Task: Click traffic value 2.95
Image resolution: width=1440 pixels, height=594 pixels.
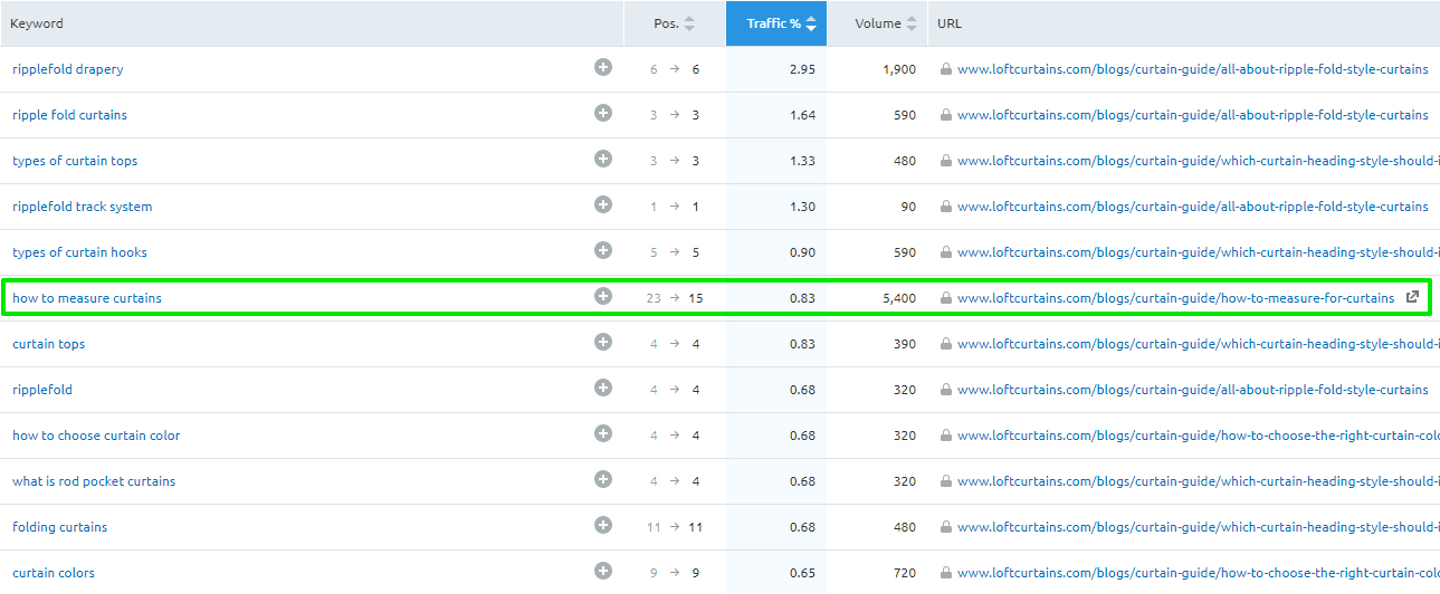Action: pyautogui.click(x=802, y=69)
